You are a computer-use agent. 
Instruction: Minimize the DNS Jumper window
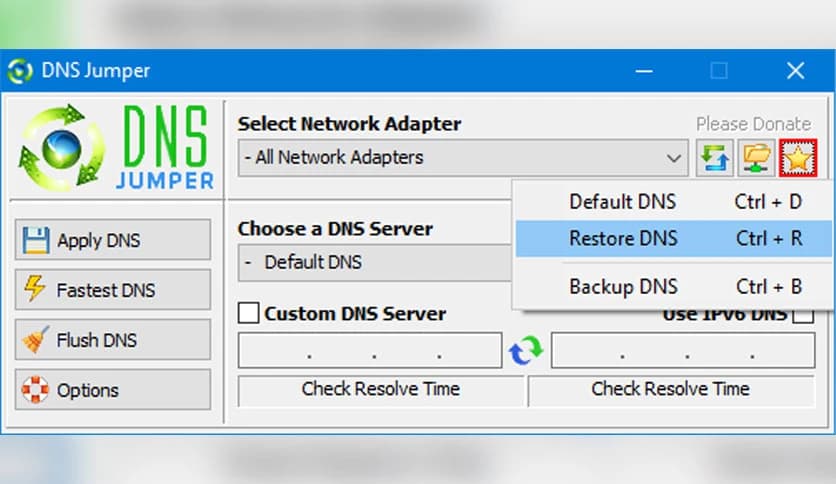pos(644,70)
